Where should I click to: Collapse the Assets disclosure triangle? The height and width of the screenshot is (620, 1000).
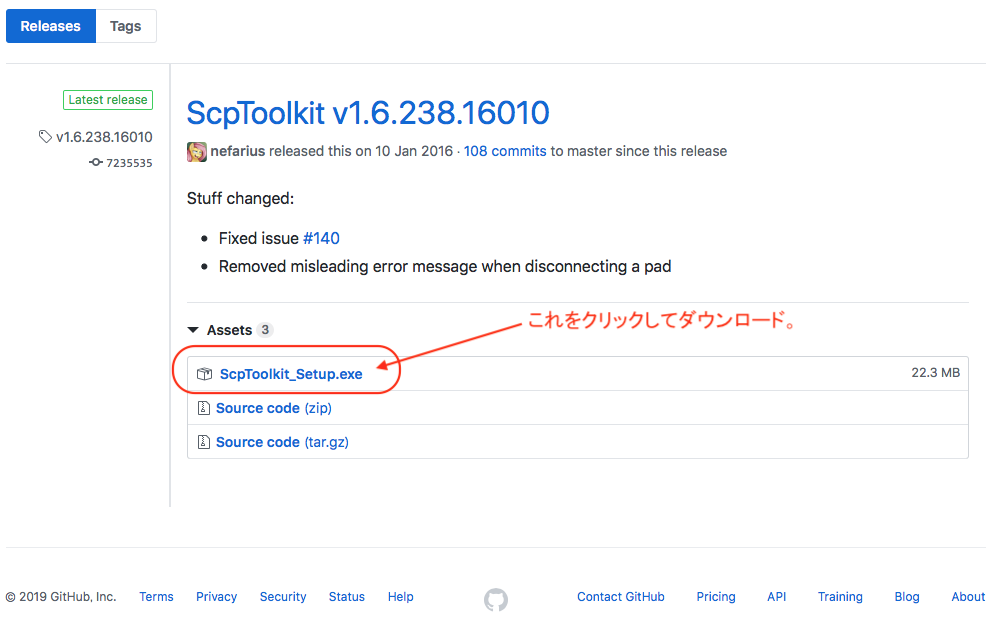(x=193, y=330)
